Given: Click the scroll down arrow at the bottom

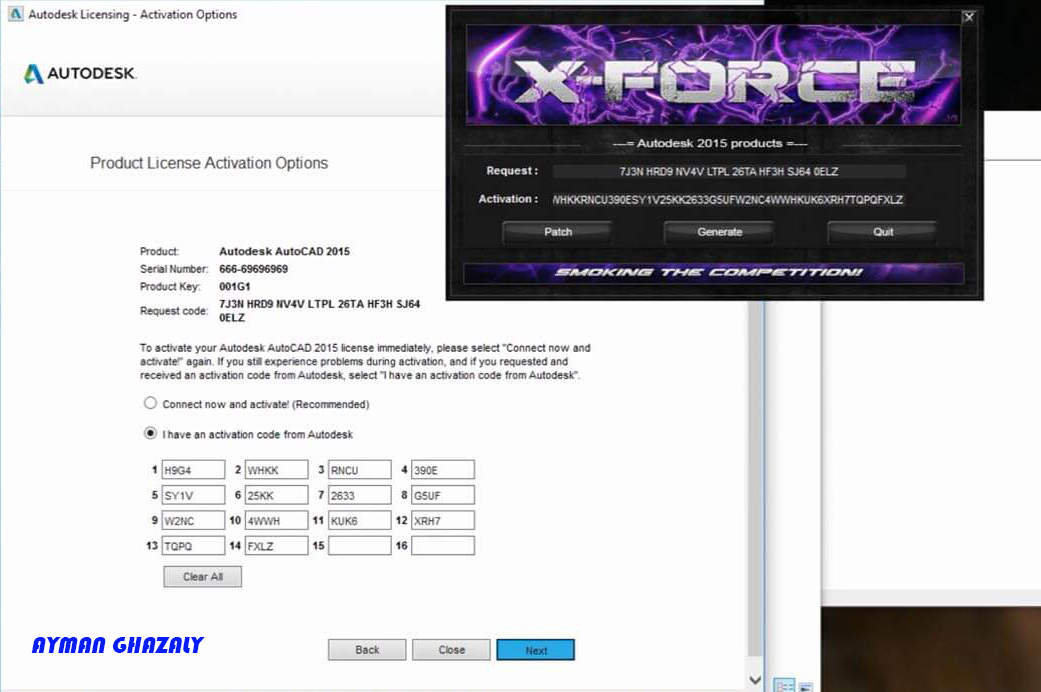Looking at the screenshot, I should (x=755, y=679).
